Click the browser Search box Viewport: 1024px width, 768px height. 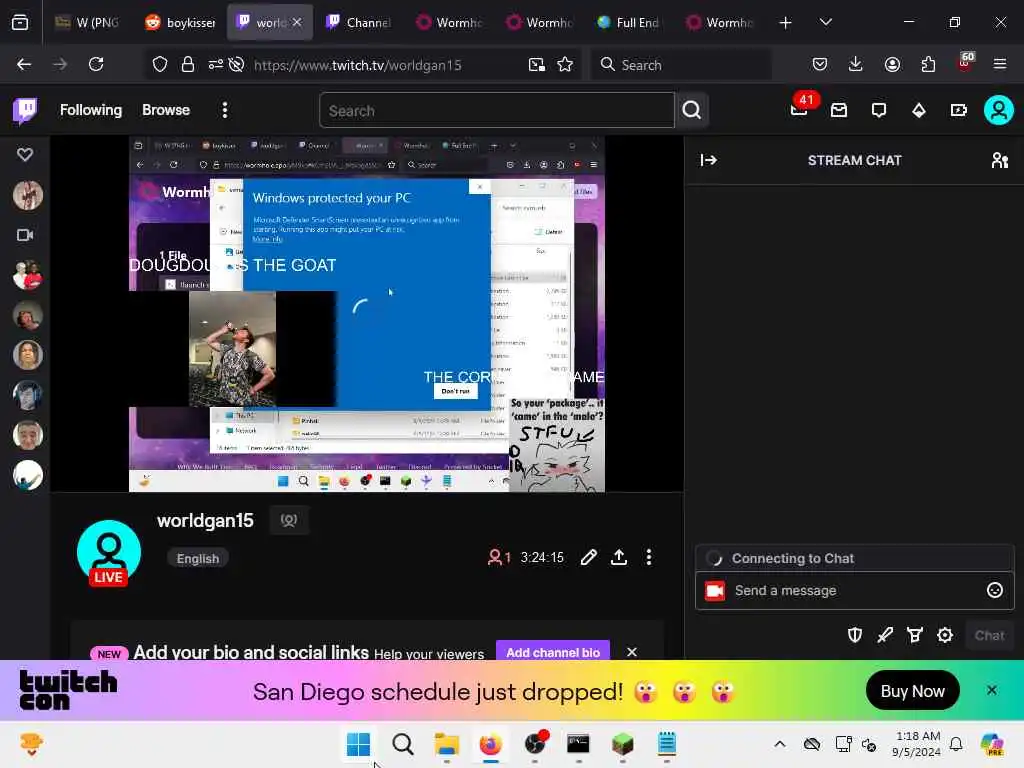point(681,65)
